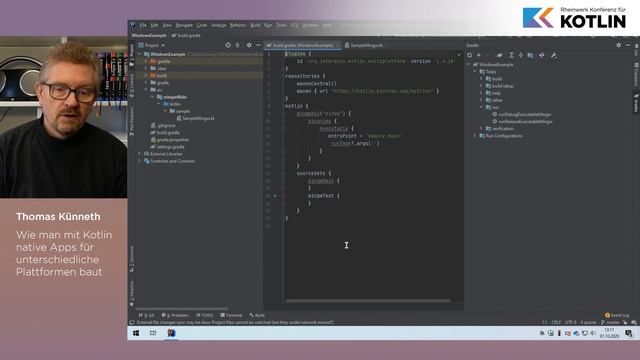Click the IntelliJ IDEA taskbar icon
Image resolution: width=640 pixels, height=360 pixels.
coord(171,333)
